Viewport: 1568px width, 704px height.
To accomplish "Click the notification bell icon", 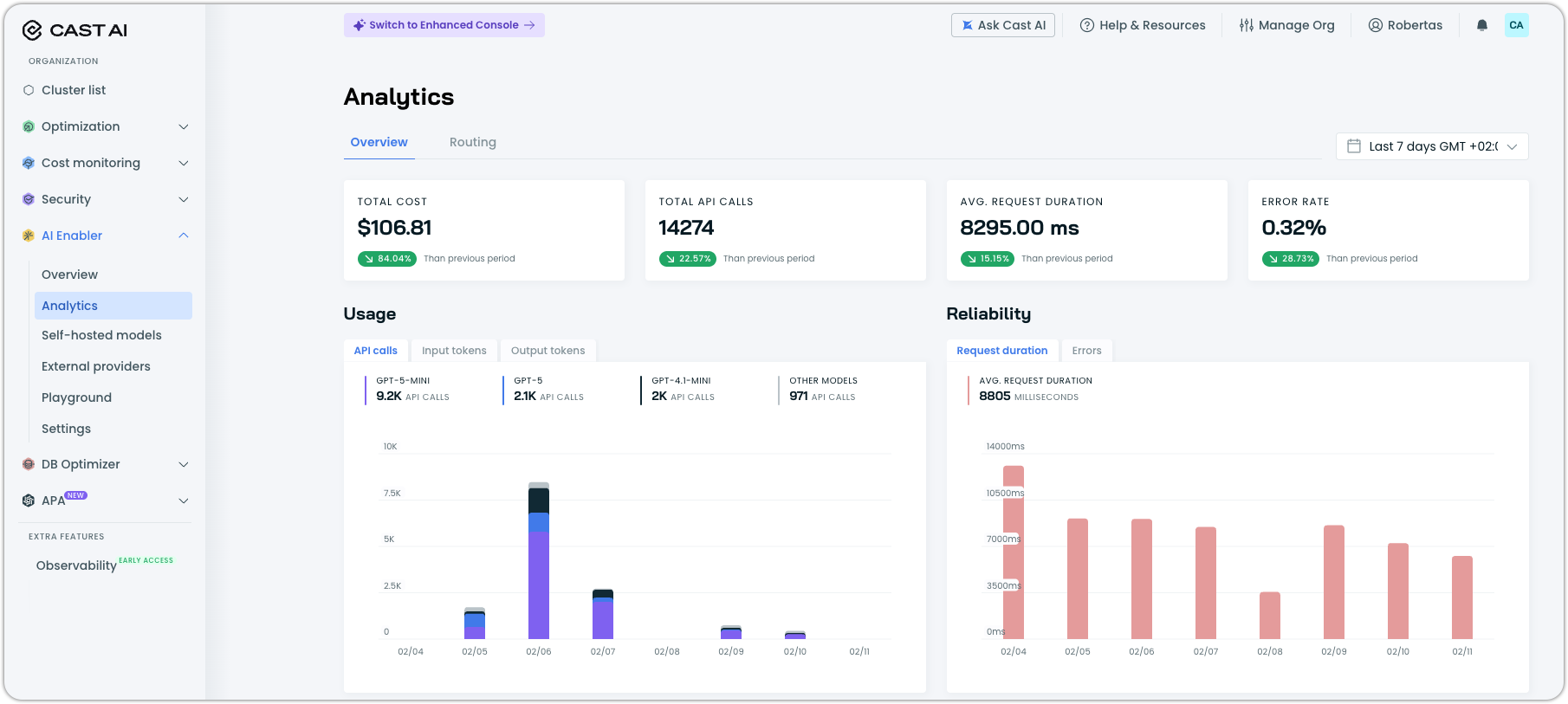I will tap(1482, 25).
